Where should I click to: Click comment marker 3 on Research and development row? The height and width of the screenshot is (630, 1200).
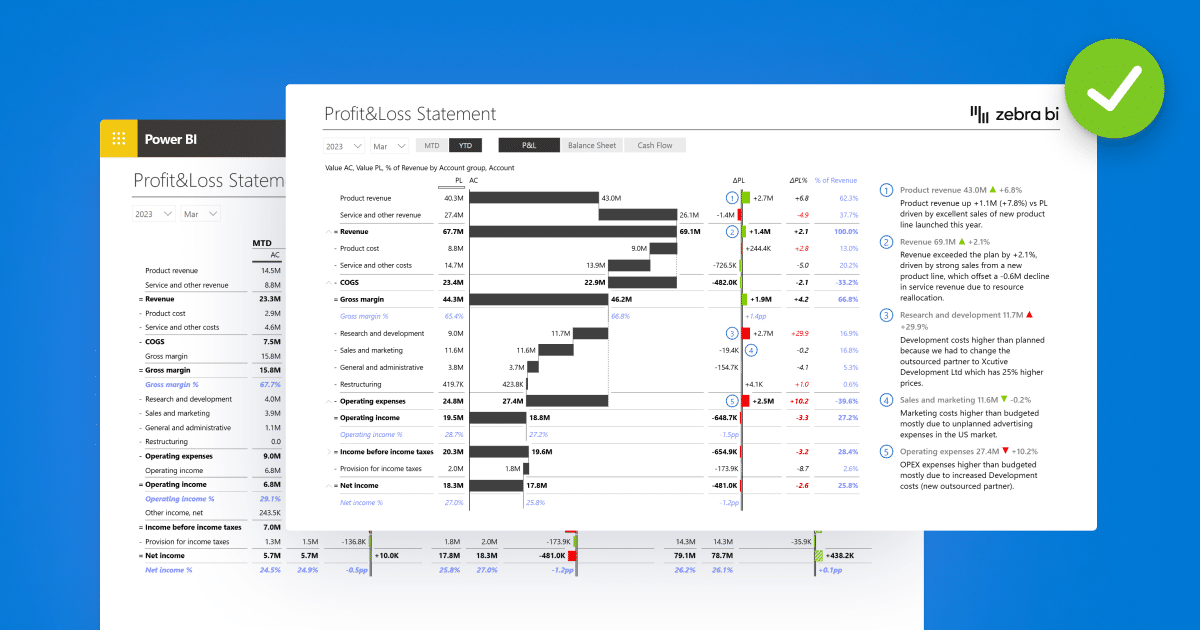tap(732, 333)
